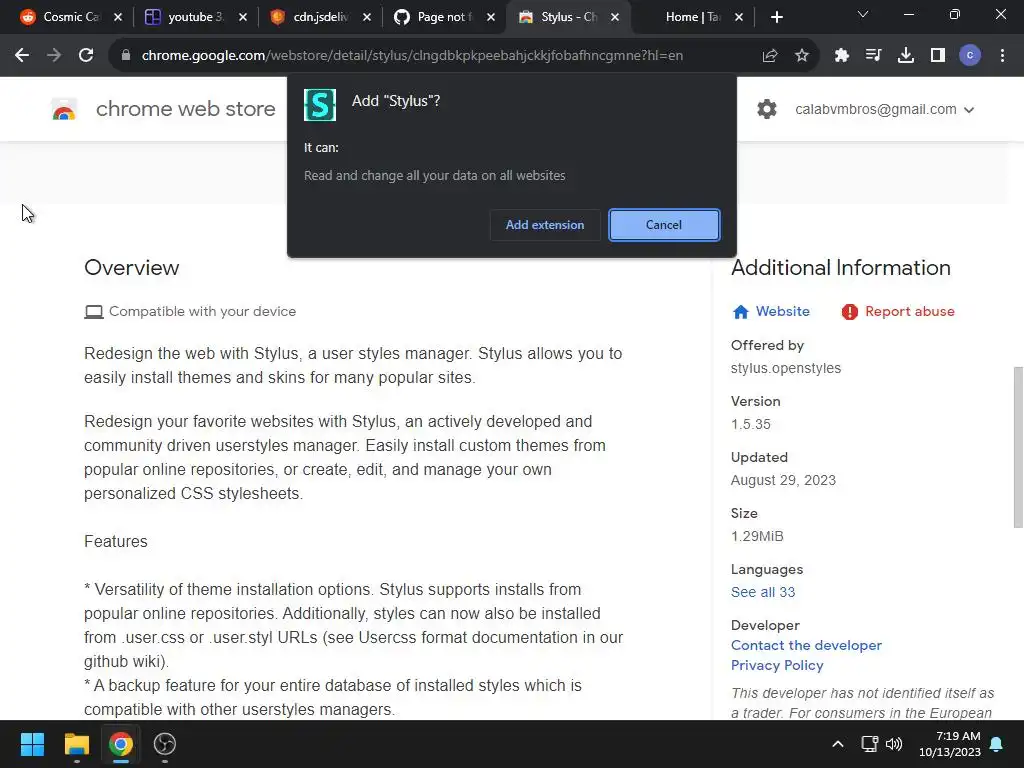Switch to the youtube tab
Screen dimensions: 1024x768
pos(185,17)
